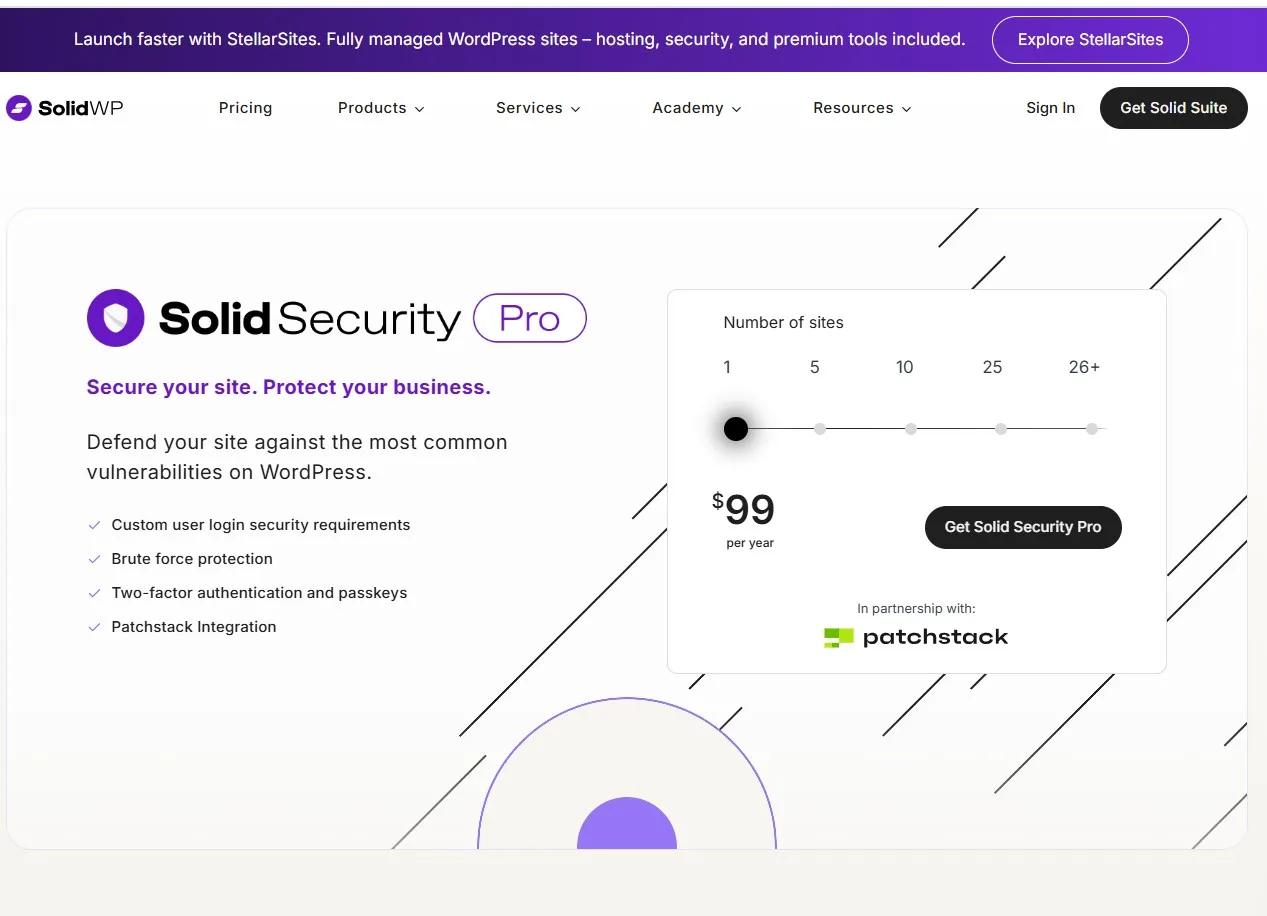Expand the Products dropdown

[381, 108]
